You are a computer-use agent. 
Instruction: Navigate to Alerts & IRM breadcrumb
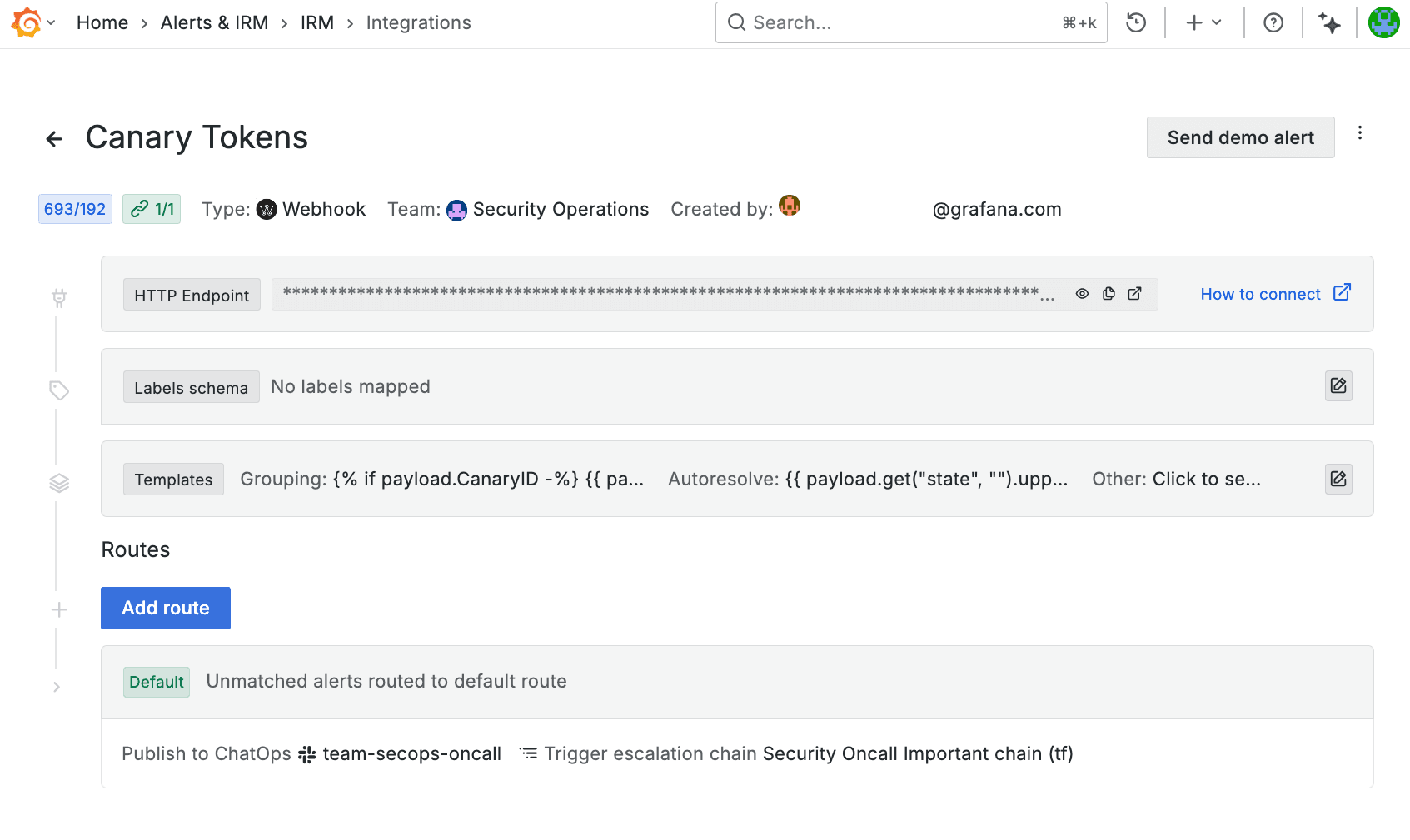(214, 22)
